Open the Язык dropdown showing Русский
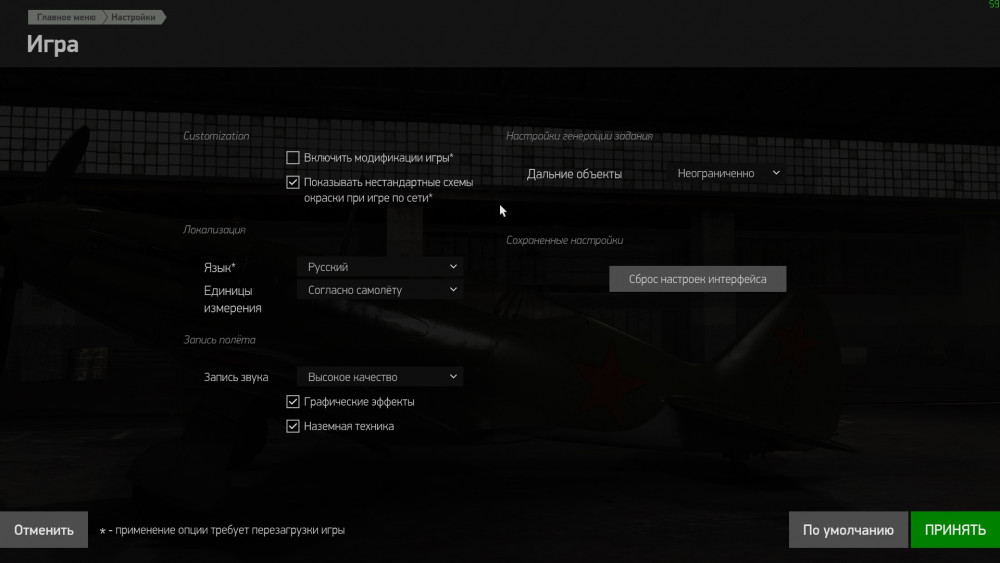This screenshot has width=1000, height=563. tap(380, 267)
